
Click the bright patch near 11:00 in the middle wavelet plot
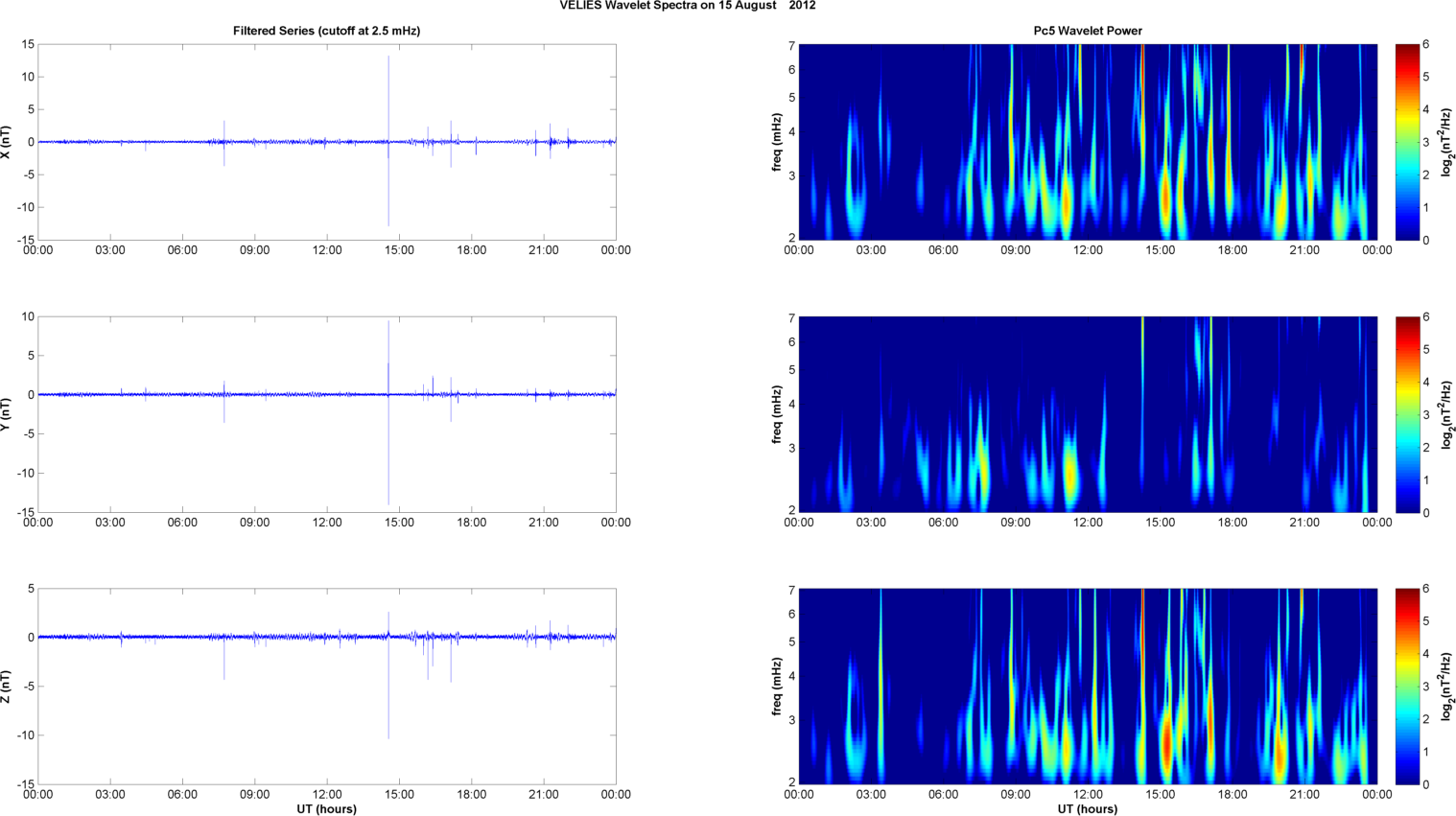tap(1070, 475)
